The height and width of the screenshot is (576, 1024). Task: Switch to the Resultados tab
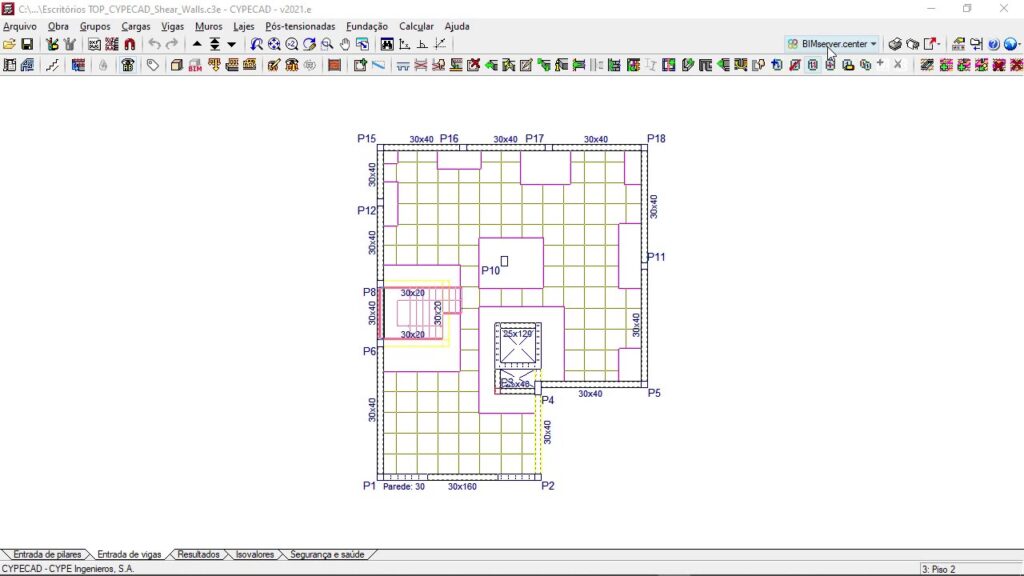click(198, 554)
